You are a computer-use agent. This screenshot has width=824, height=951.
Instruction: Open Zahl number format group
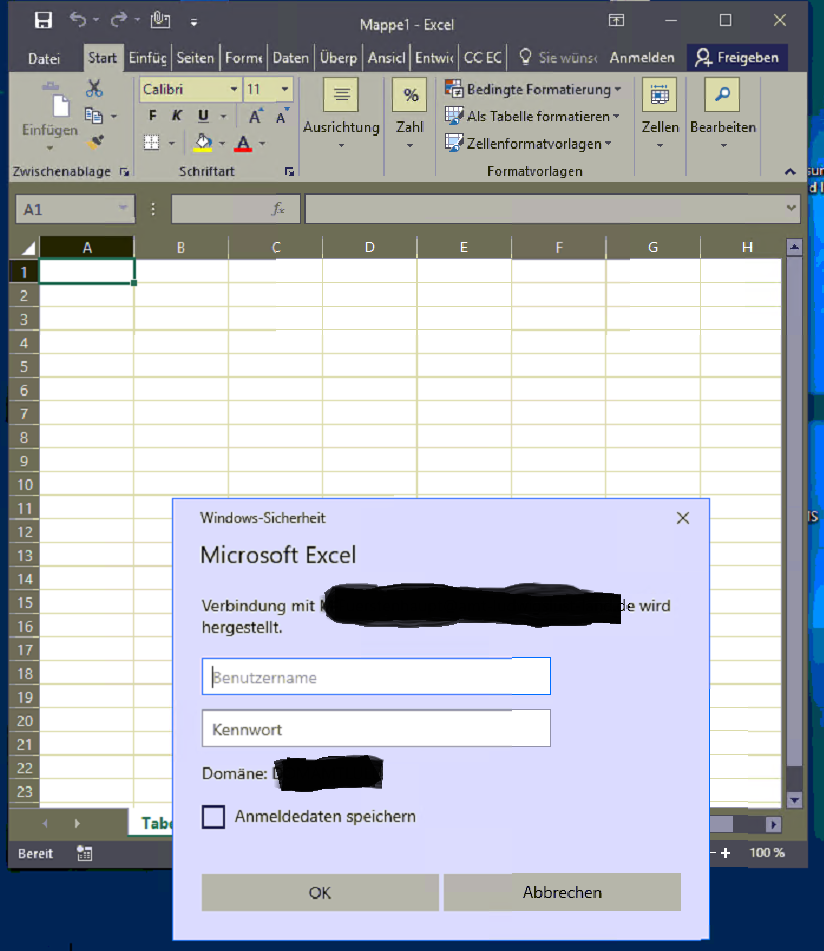[410, 115]
